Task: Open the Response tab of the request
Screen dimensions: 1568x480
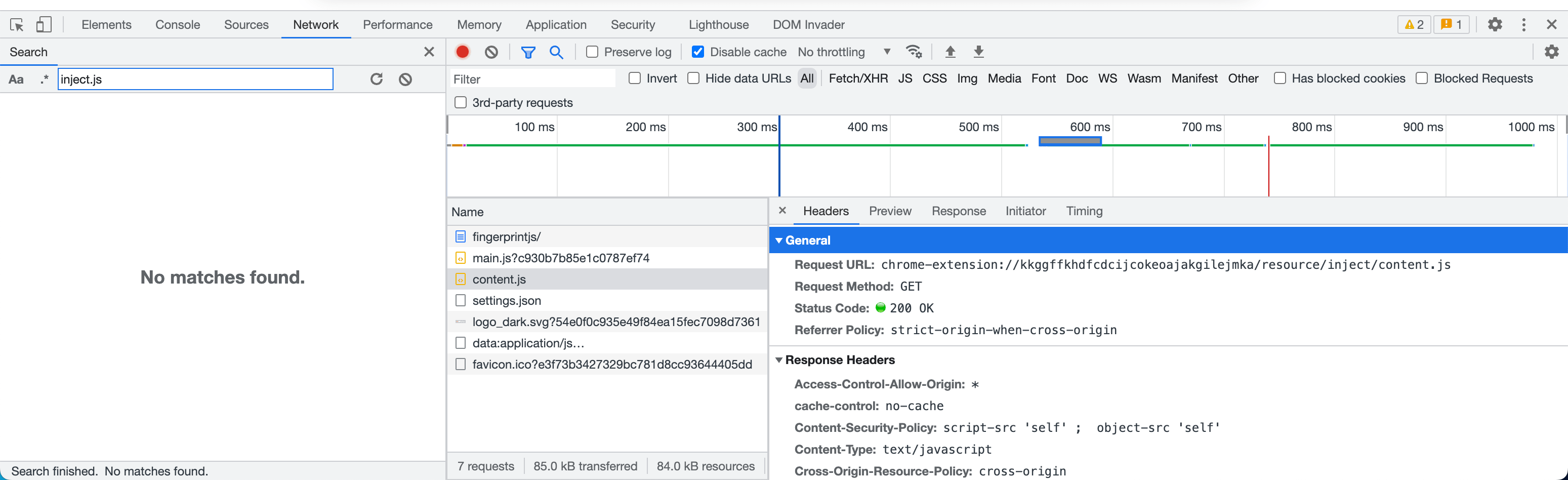Action: point(958,211)
